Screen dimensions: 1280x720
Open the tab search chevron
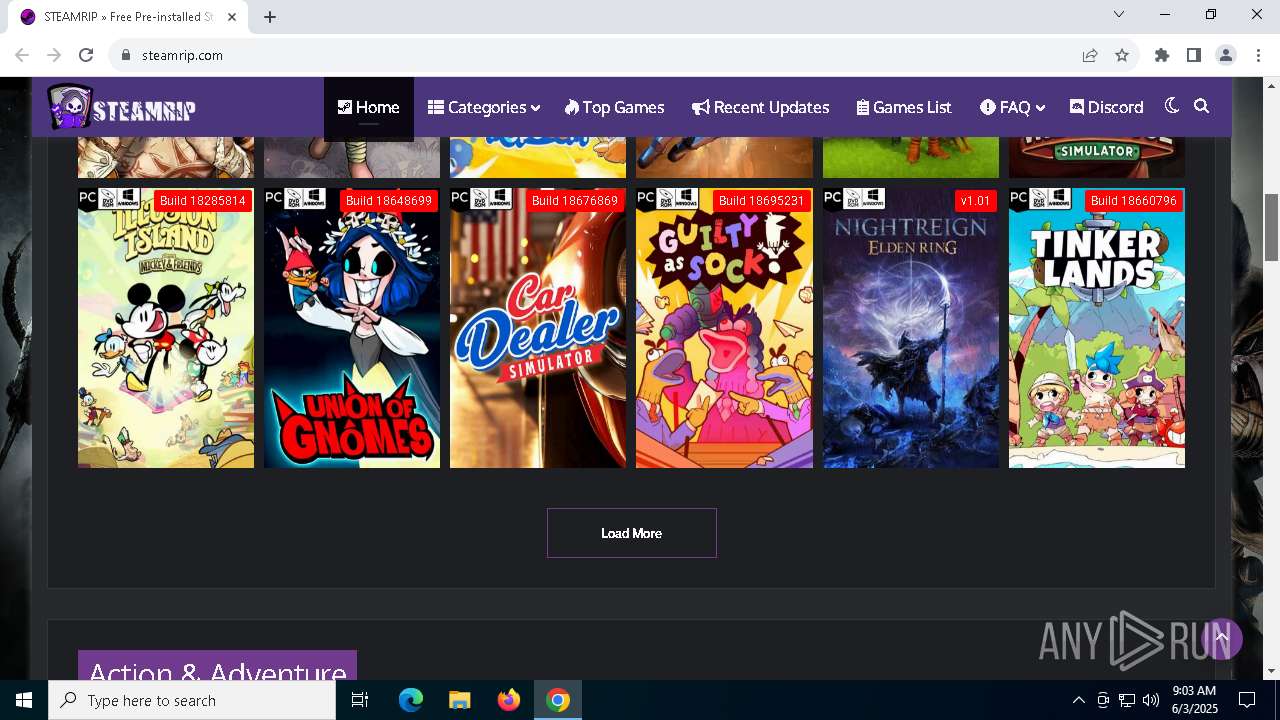pos(1119,14)
